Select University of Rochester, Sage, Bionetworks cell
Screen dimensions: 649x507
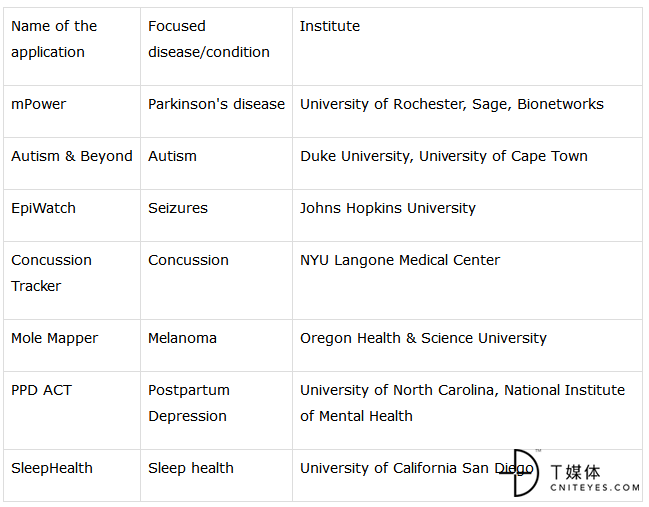coord(467,112)
